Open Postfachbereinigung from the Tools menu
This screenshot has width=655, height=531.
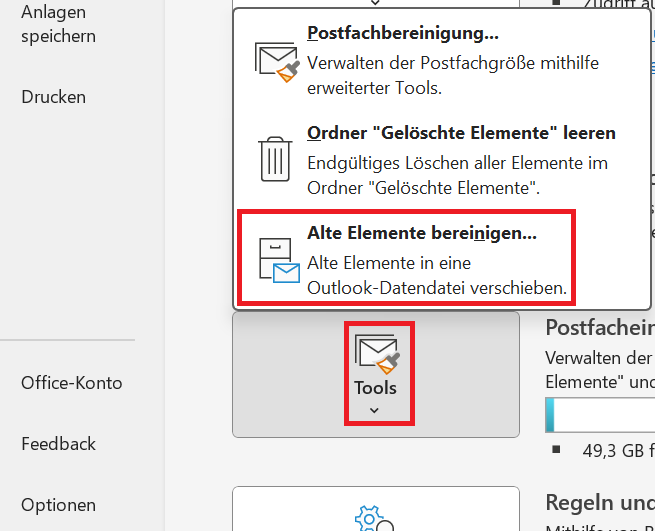[x=441, y=60]
